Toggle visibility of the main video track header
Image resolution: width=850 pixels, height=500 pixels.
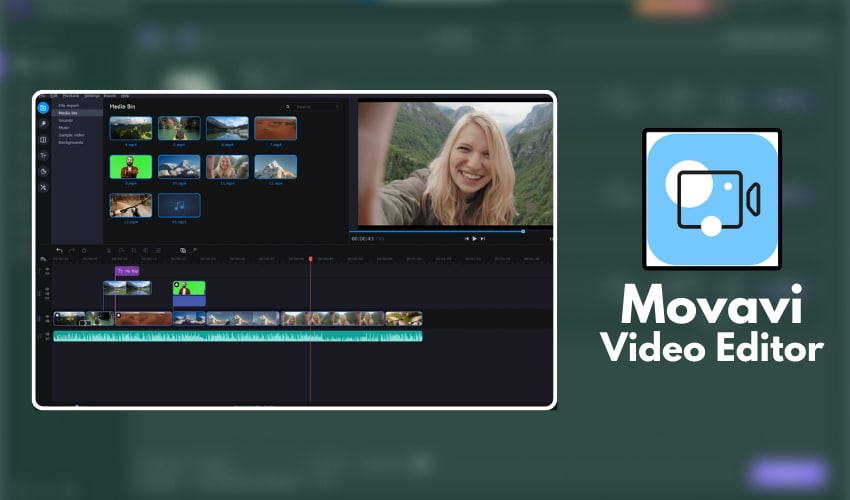pos(47,316)
